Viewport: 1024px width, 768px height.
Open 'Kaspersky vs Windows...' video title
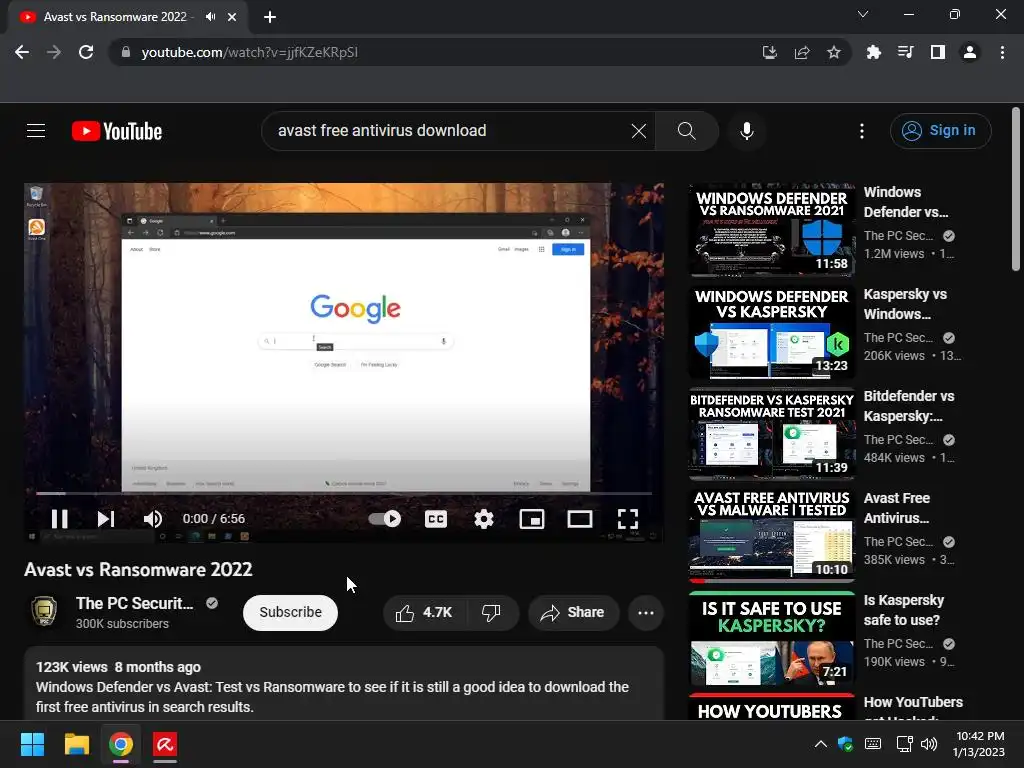(x=905, y=304)
